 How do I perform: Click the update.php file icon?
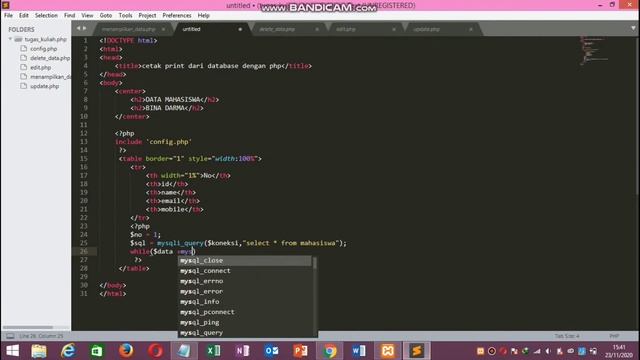(24, 86)
